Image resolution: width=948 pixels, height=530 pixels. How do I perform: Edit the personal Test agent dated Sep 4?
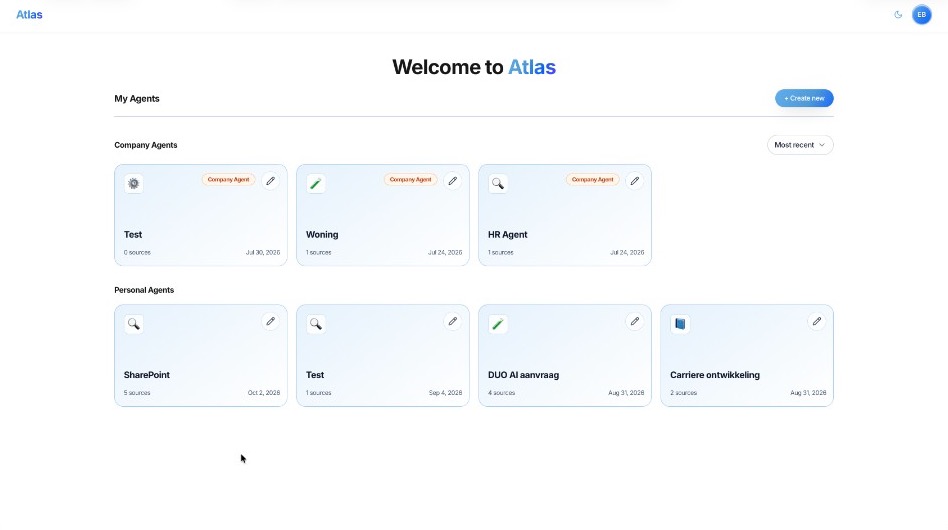tap(452, 321)
